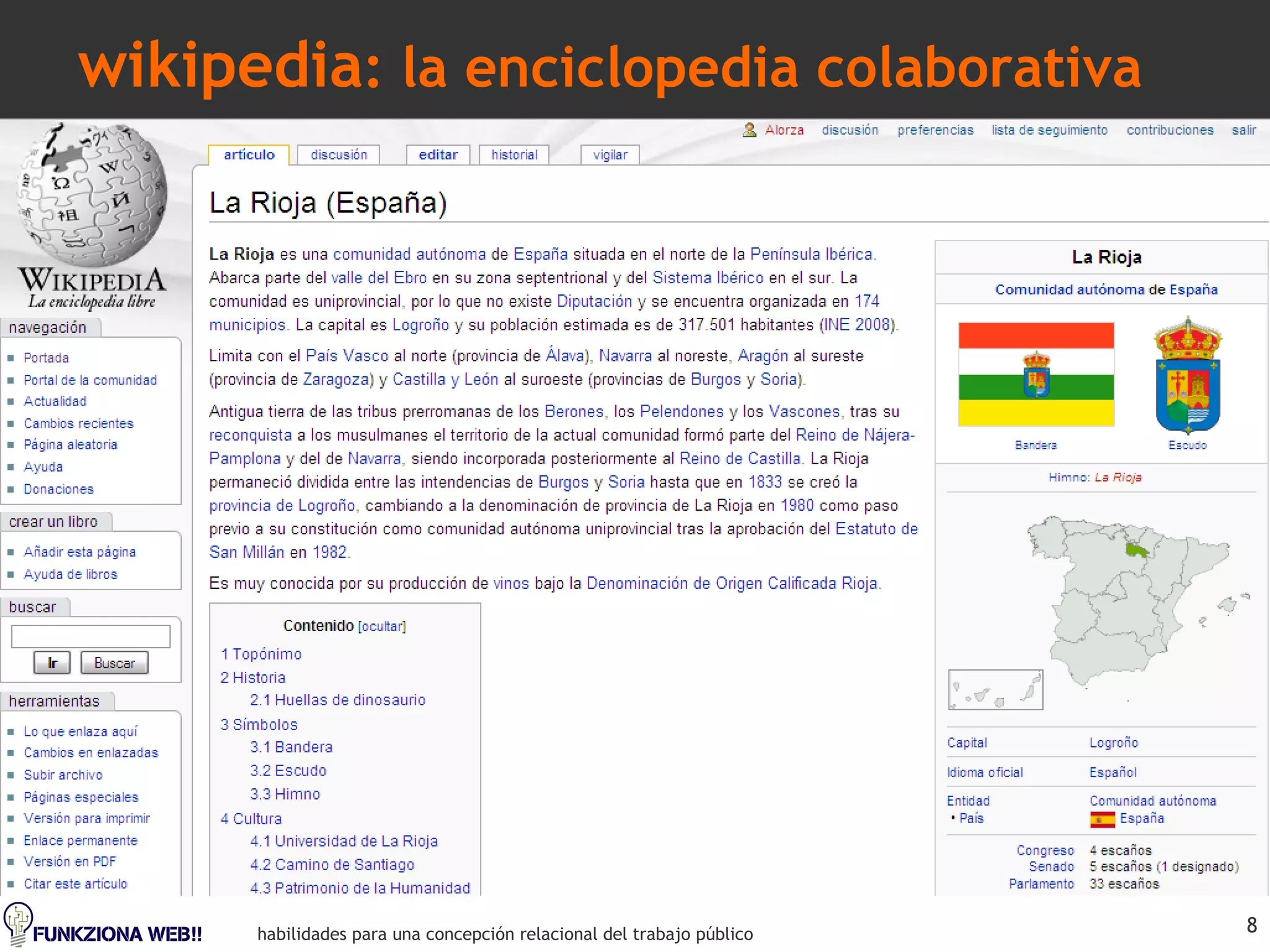Jump to 2.1 Huellas de dinosaurio

[x=338, y=700]
